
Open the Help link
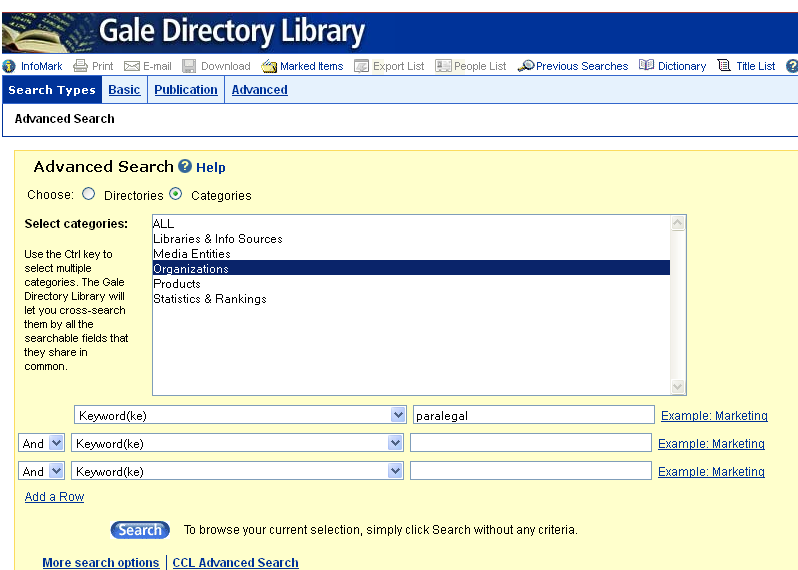tap(211, 167)
